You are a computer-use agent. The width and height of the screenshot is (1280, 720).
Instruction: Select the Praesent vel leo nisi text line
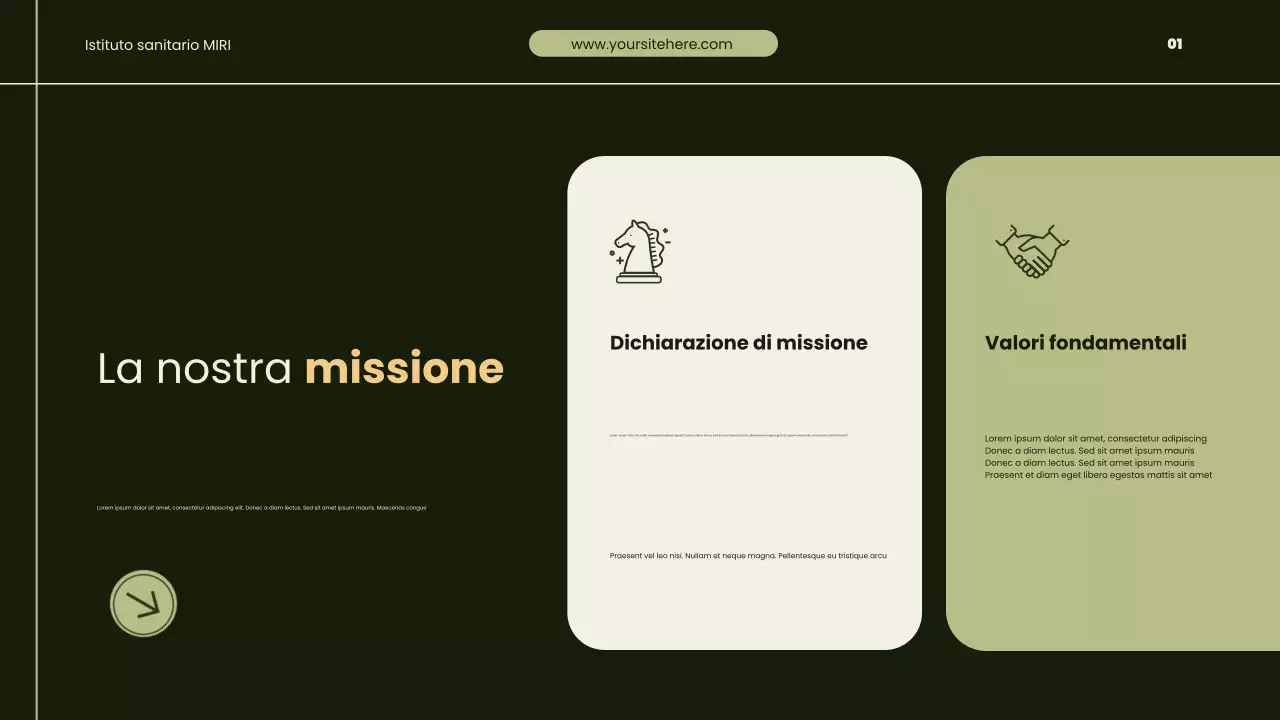pyautogui.click(x=748, y=555)
